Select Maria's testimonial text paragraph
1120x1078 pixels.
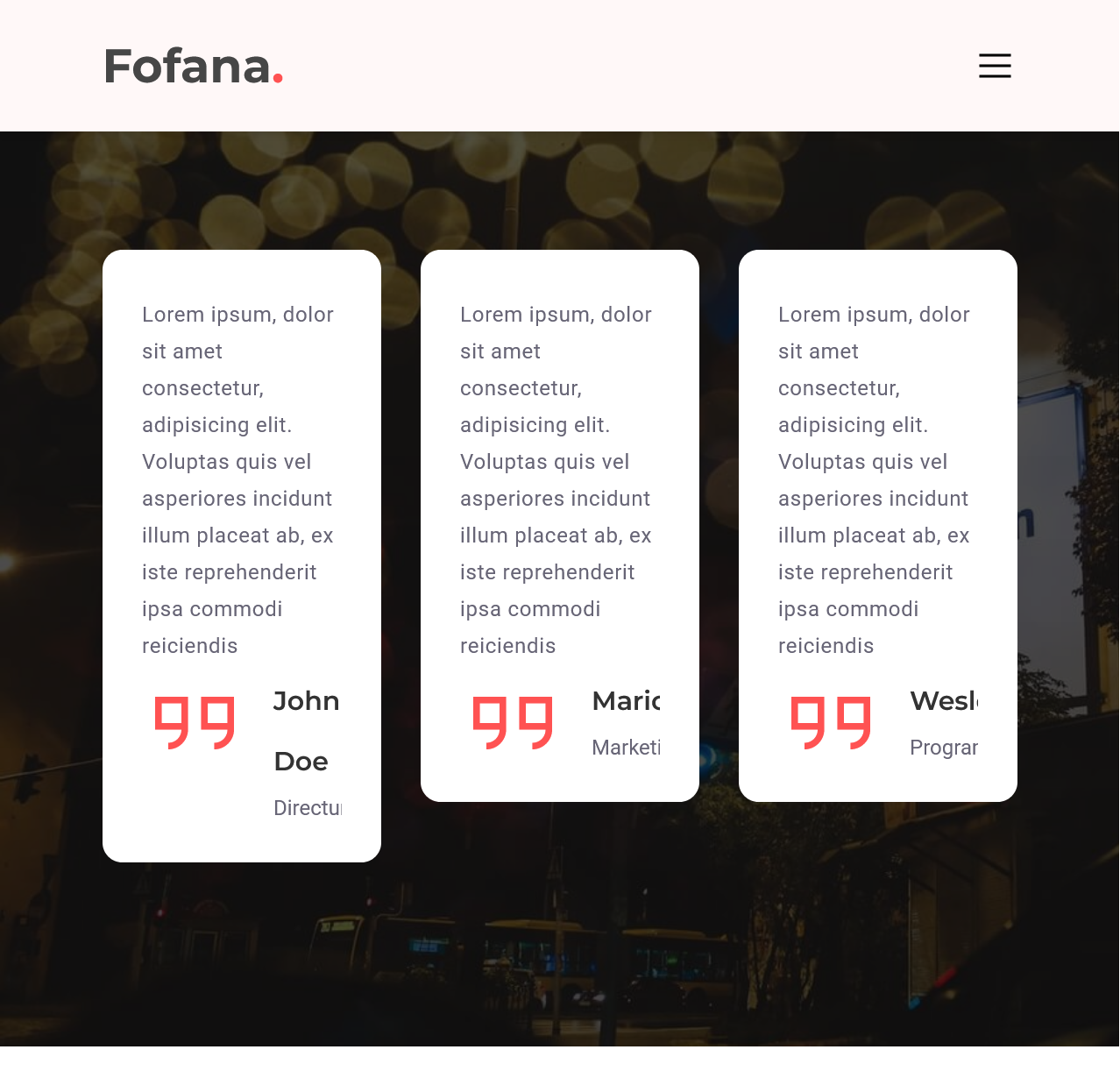(x=556, y=479)
